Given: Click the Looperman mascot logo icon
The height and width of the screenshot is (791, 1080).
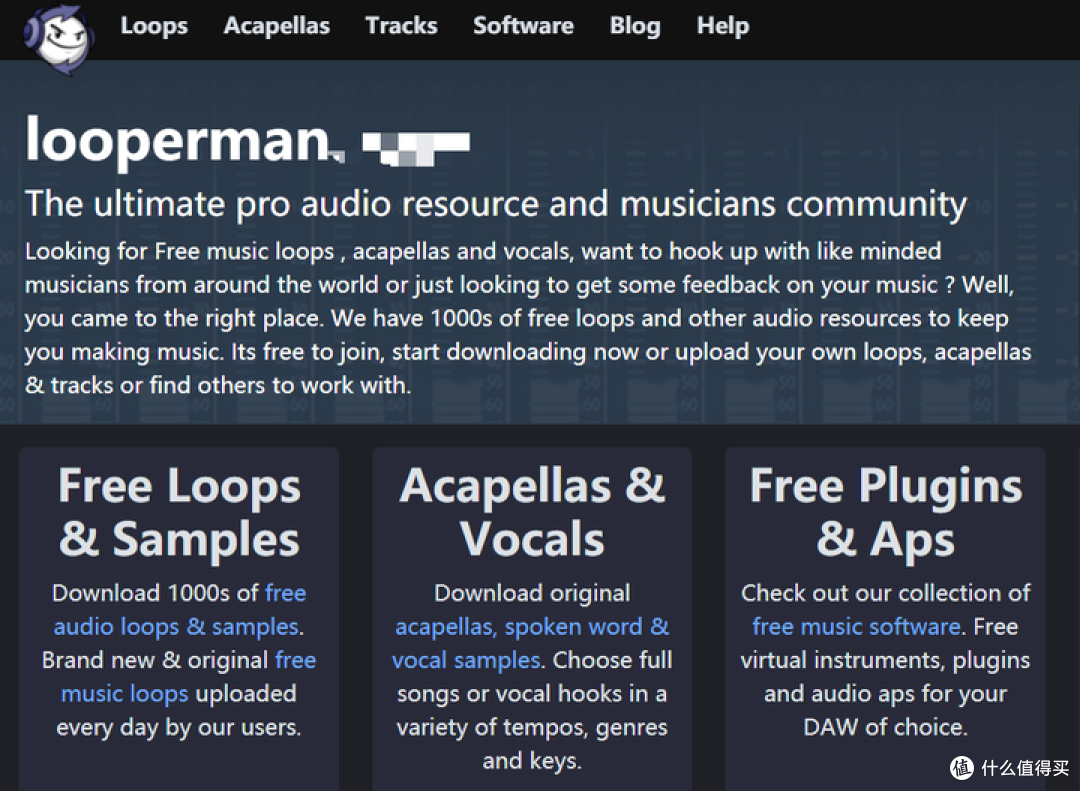Looking at the screenshot, I should 59,39.
